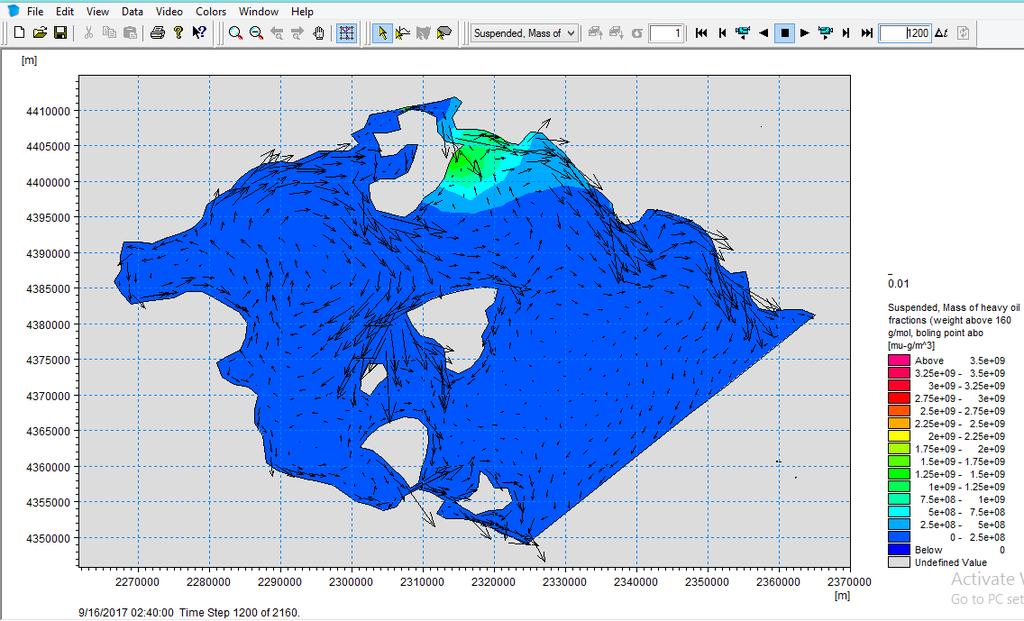Screen dimensions: 1024x621
Task: Play animation forward
Action: [x=805, y=33]
